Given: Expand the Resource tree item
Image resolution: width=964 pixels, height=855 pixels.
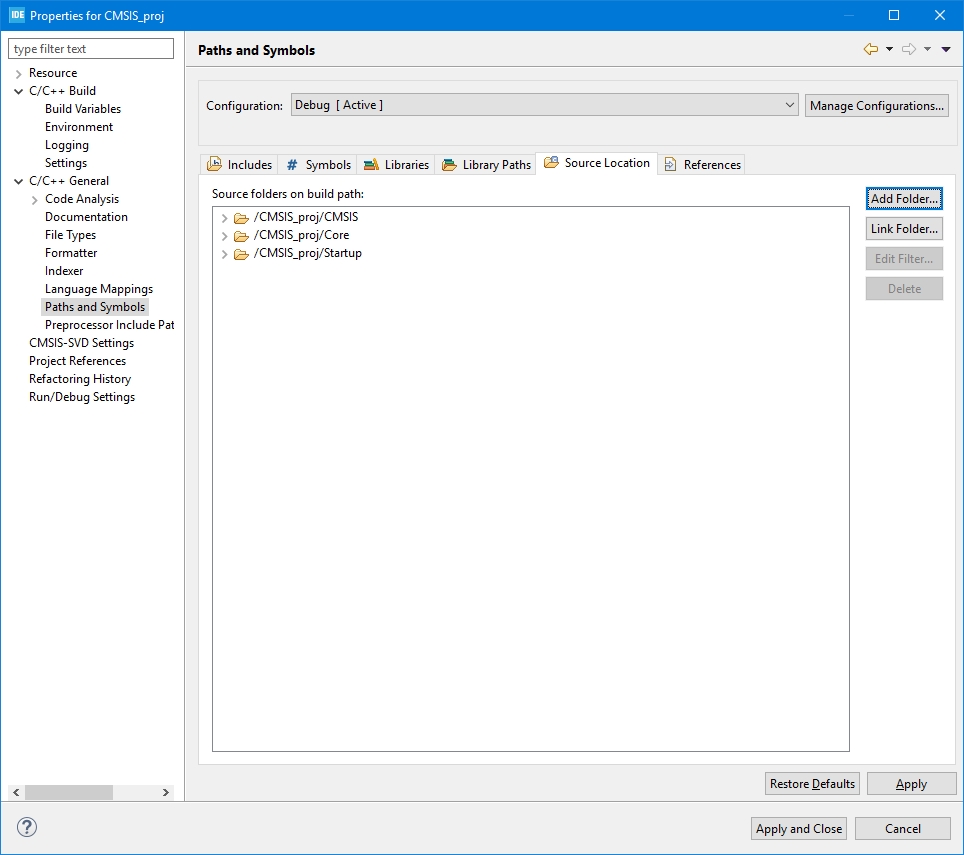Looking at the screenshot, I should (x=18, y=74).
